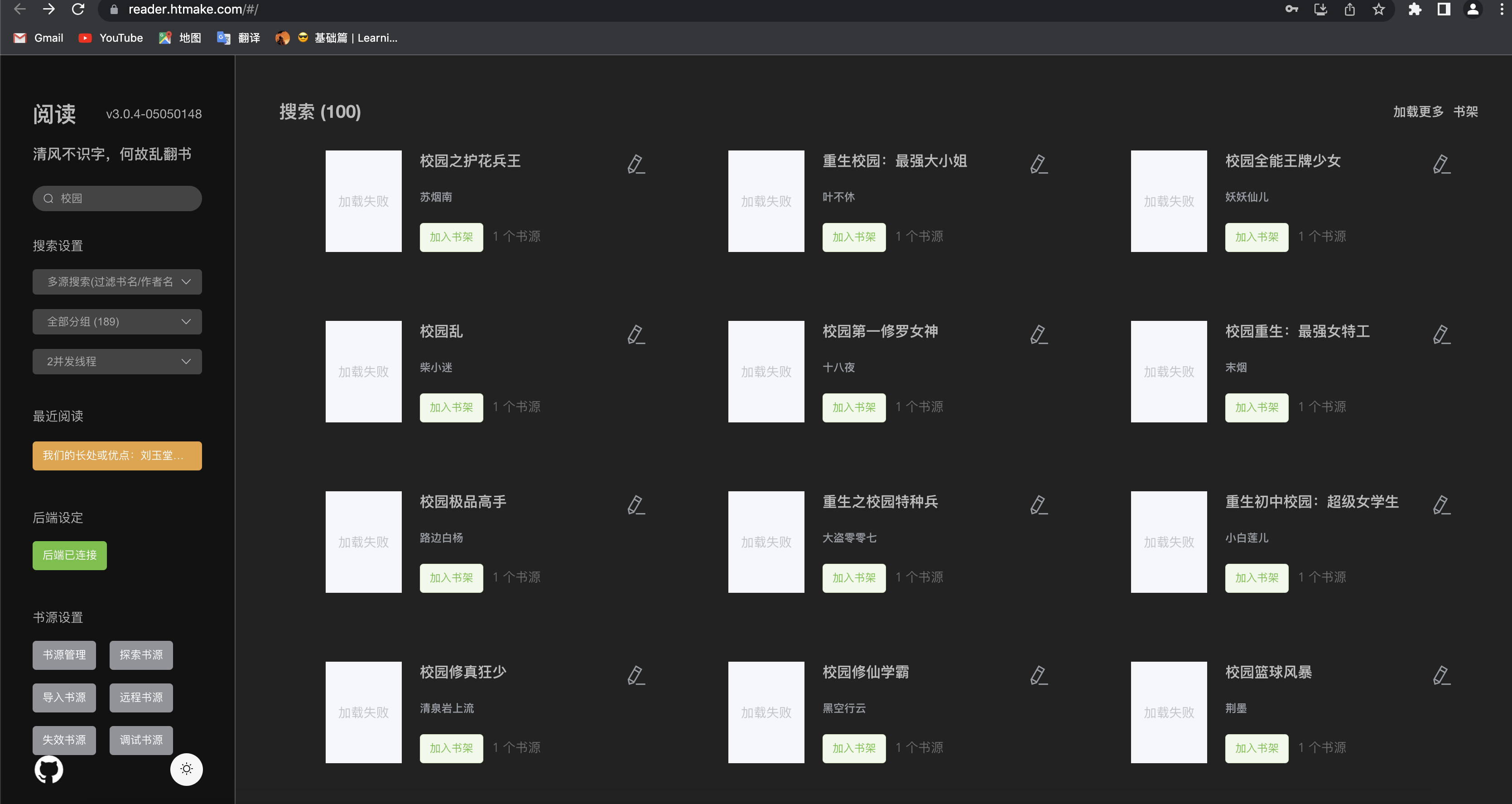This screenshot has height=804, width=1512.
Task: Click the 后端已连接 backend status button
Action: [x=69, y=555]
